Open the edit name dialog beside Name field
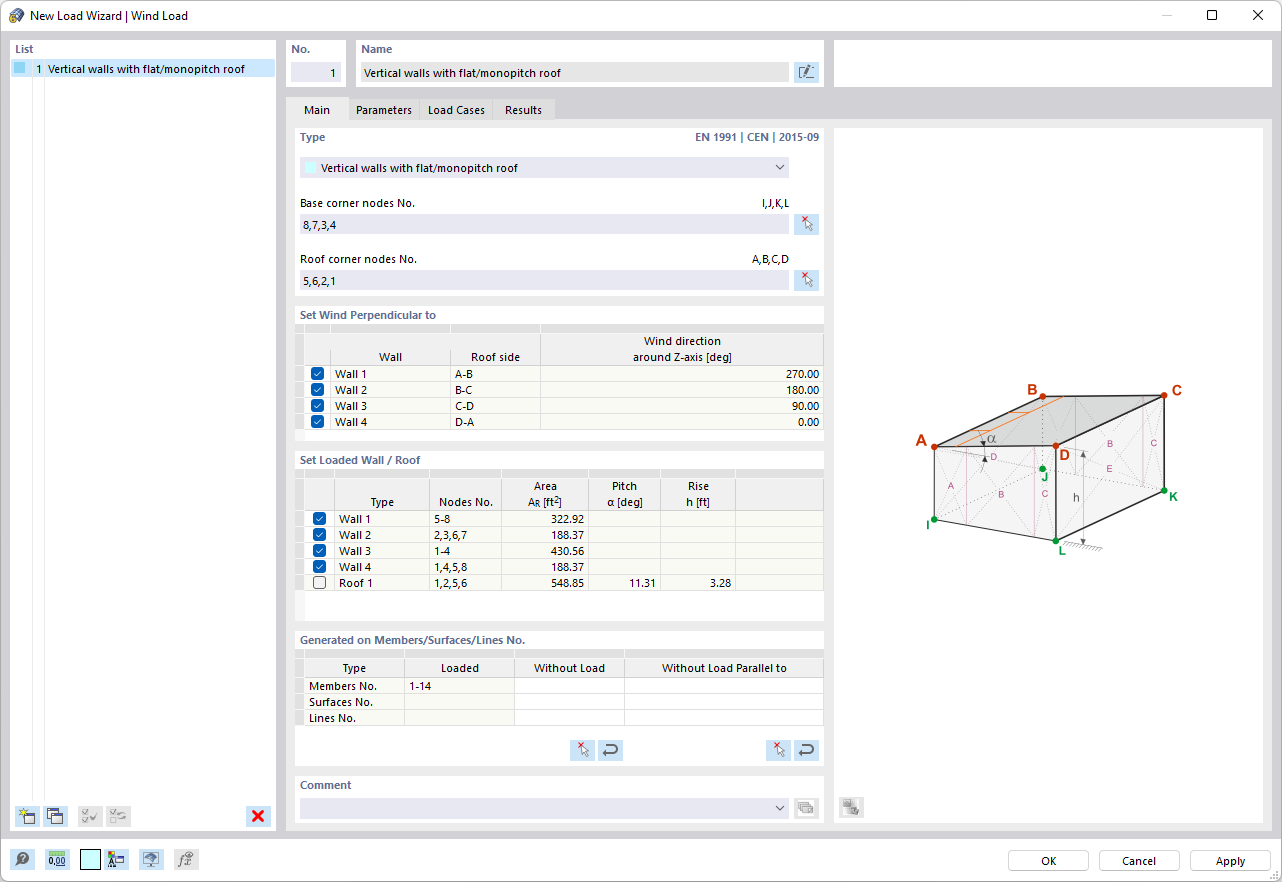1282x882 pixels. [x=806, y=71]
